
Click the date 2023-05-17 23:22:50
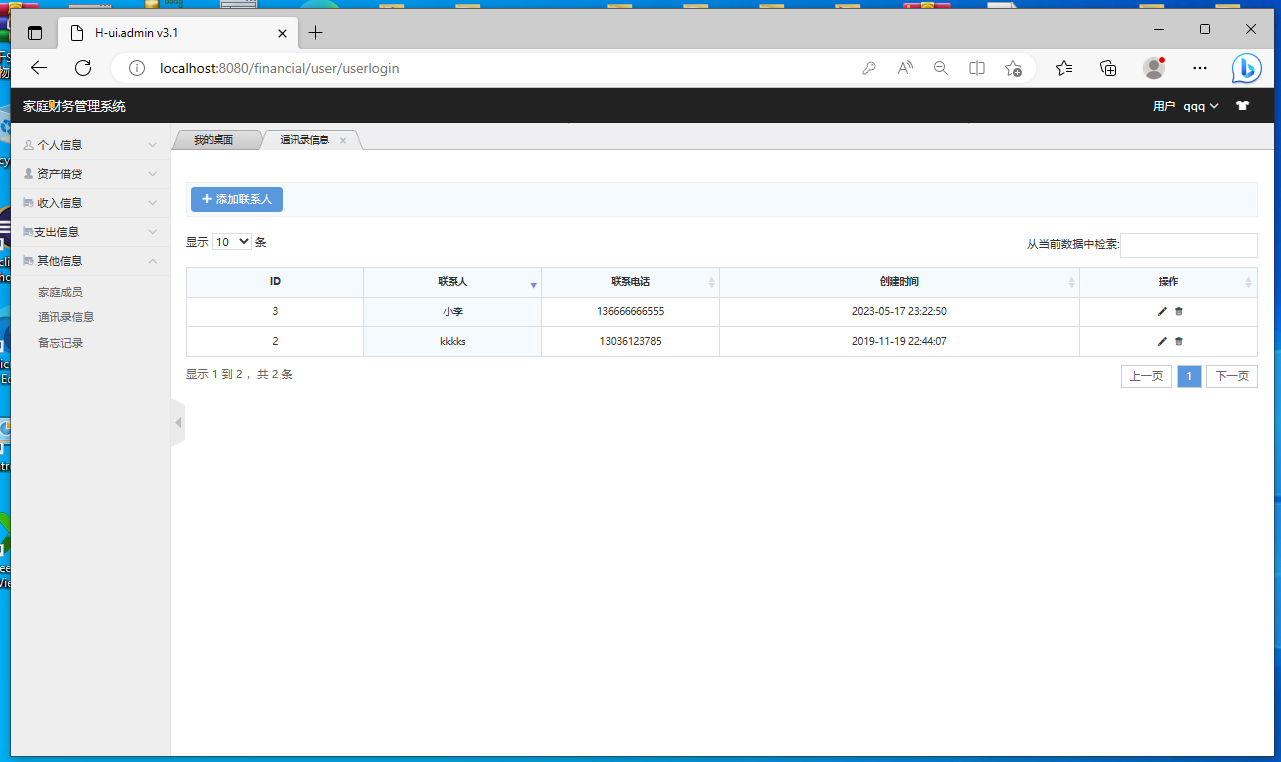click(899, 312)
